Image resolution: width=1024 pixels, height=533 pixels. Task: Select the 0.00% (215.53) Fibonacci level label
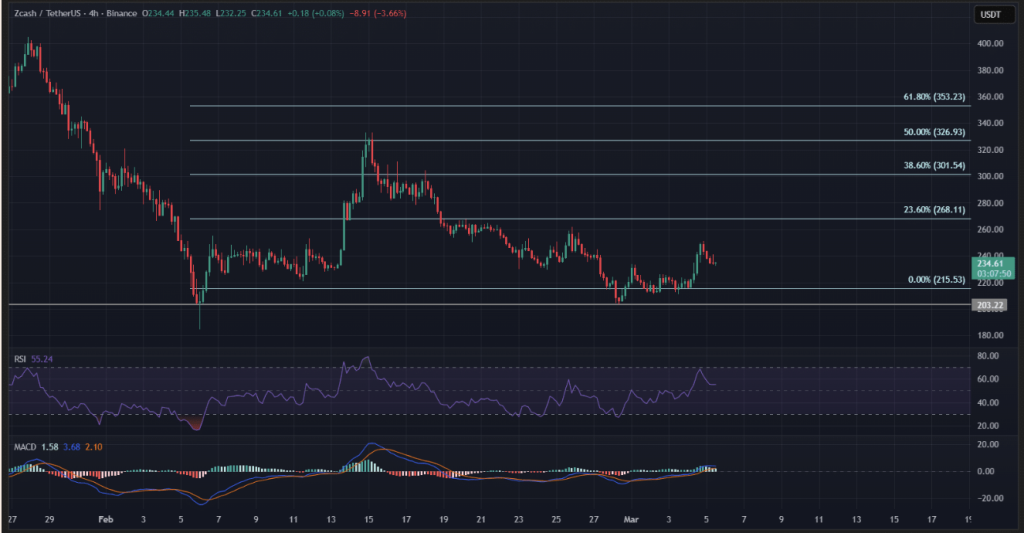pos(934,280)
